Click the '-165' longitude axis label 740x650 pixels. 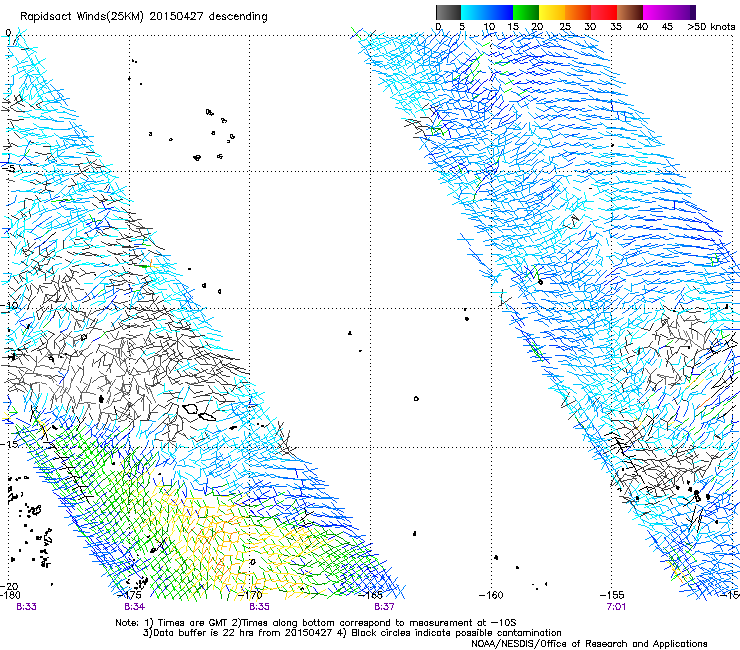tap(370, 595)
